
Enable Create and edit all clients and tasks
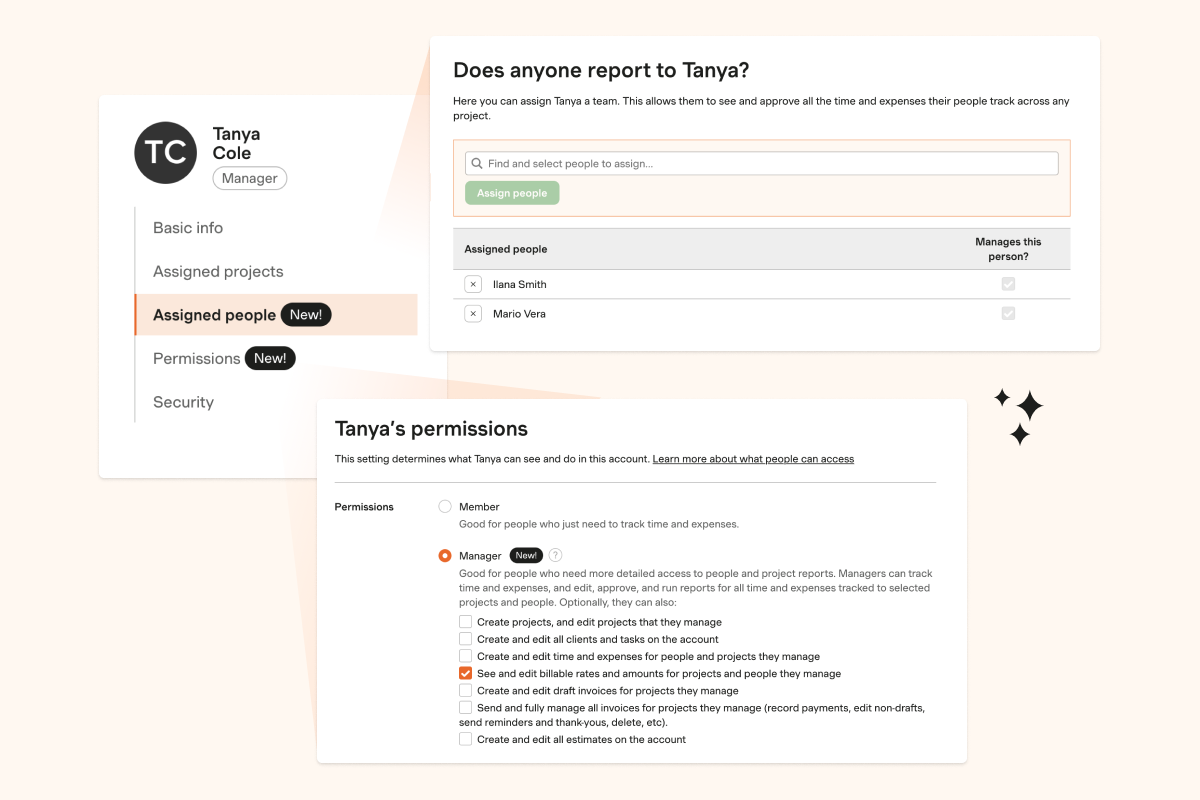(x=465, y=639)
